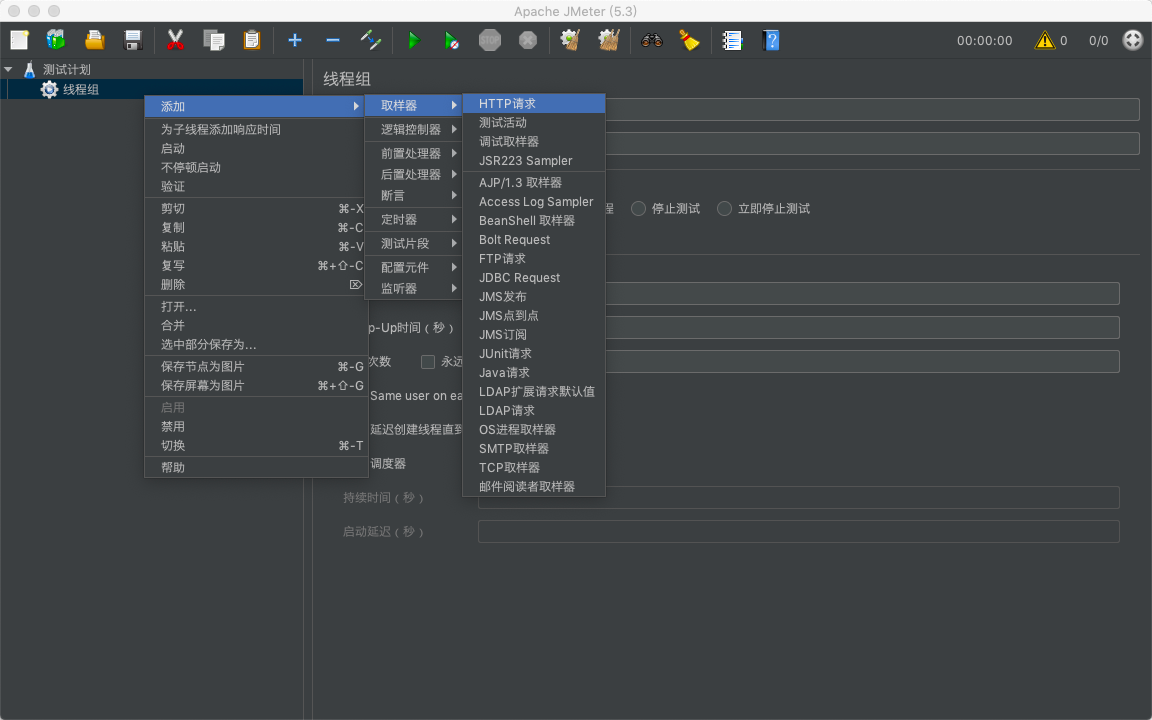
Task: Click the yellow broom Reset Search icon
Action: [x=689, y=40]
